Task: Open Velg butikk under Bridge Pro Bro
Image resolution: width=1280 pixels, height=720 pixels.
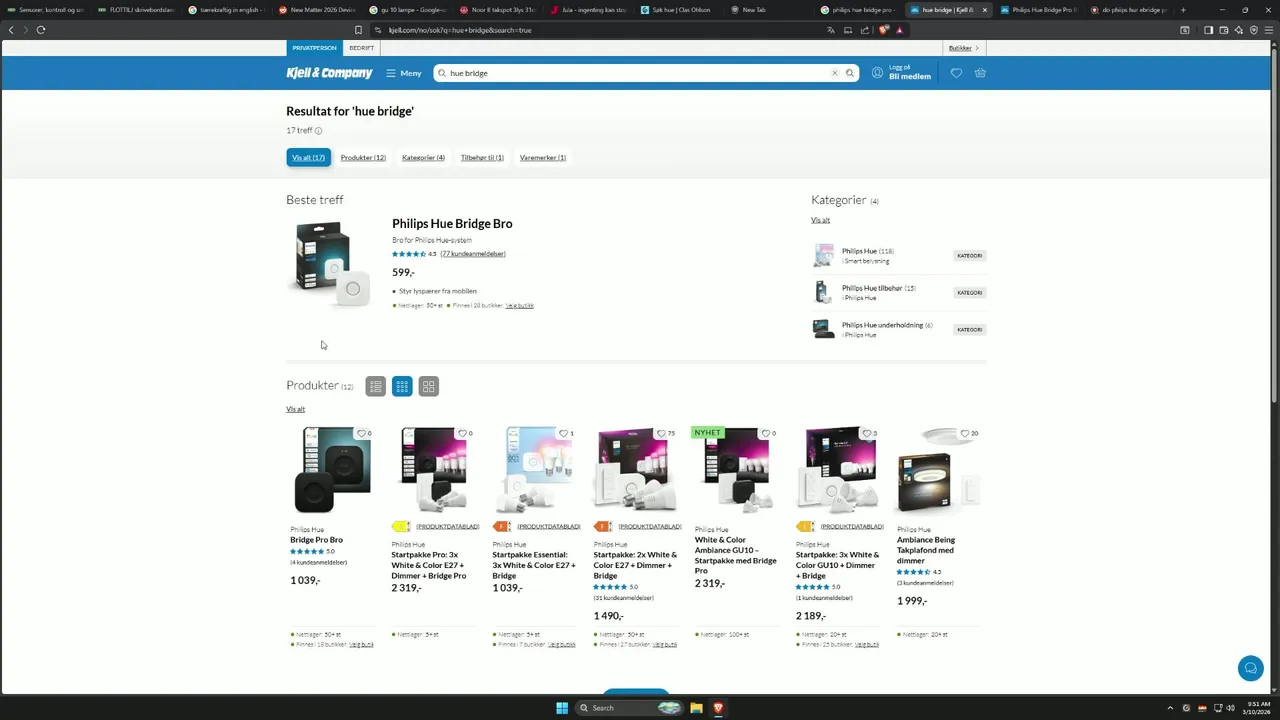Action: (x=361, y=645)
